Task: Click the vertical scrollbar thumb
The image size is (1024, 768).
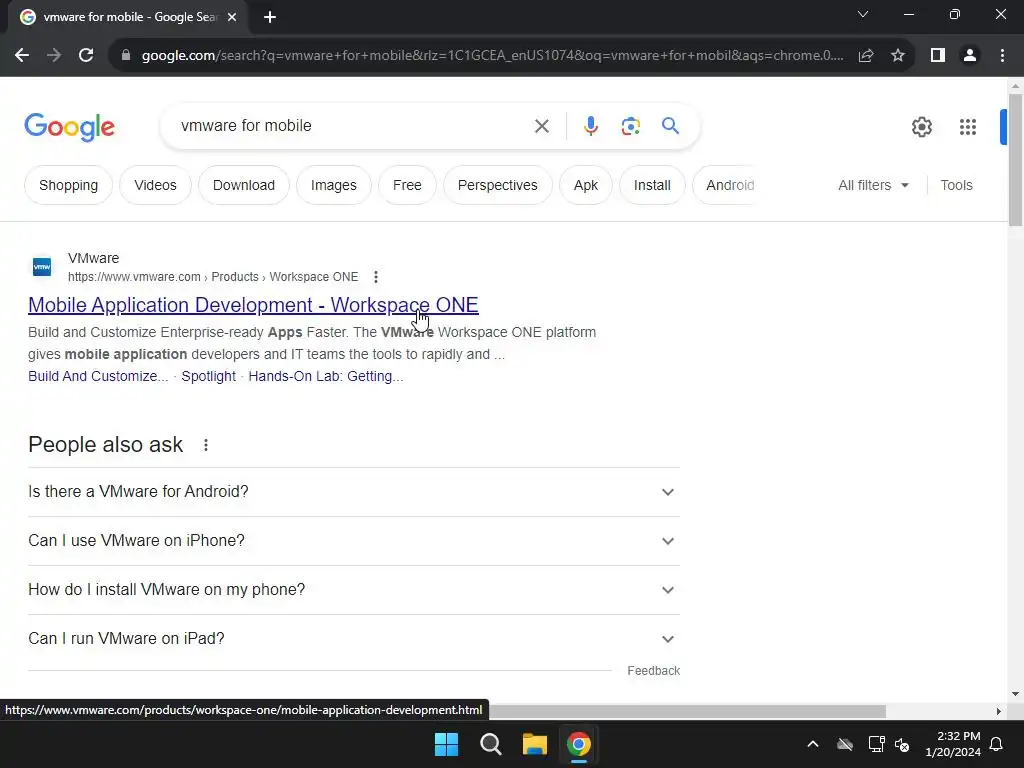Action: click(x=1015, y=161)
